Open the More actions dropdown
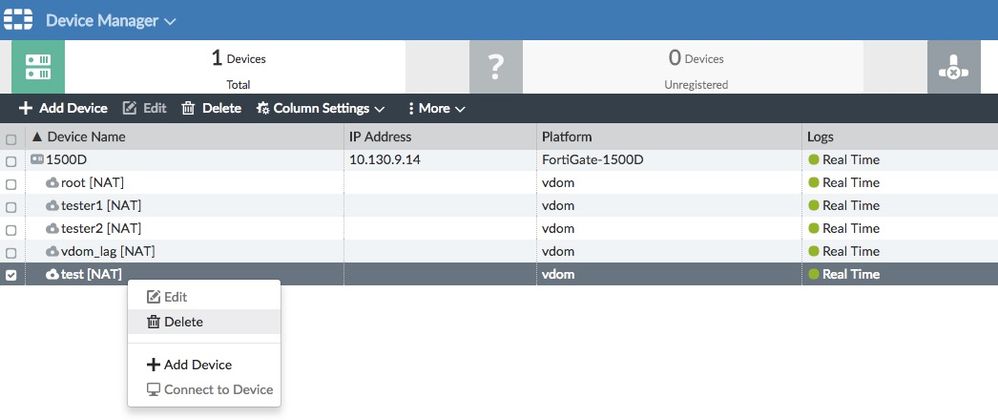Viewport: 998px width, 420px height. pyautogui.click(x=436, y=108)
